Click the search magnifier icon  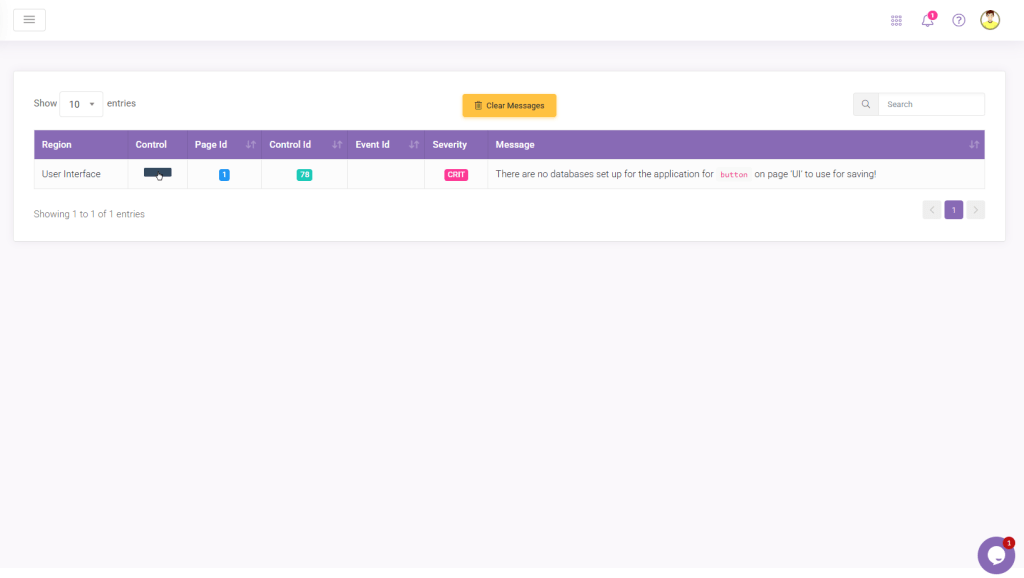(865, 104)
